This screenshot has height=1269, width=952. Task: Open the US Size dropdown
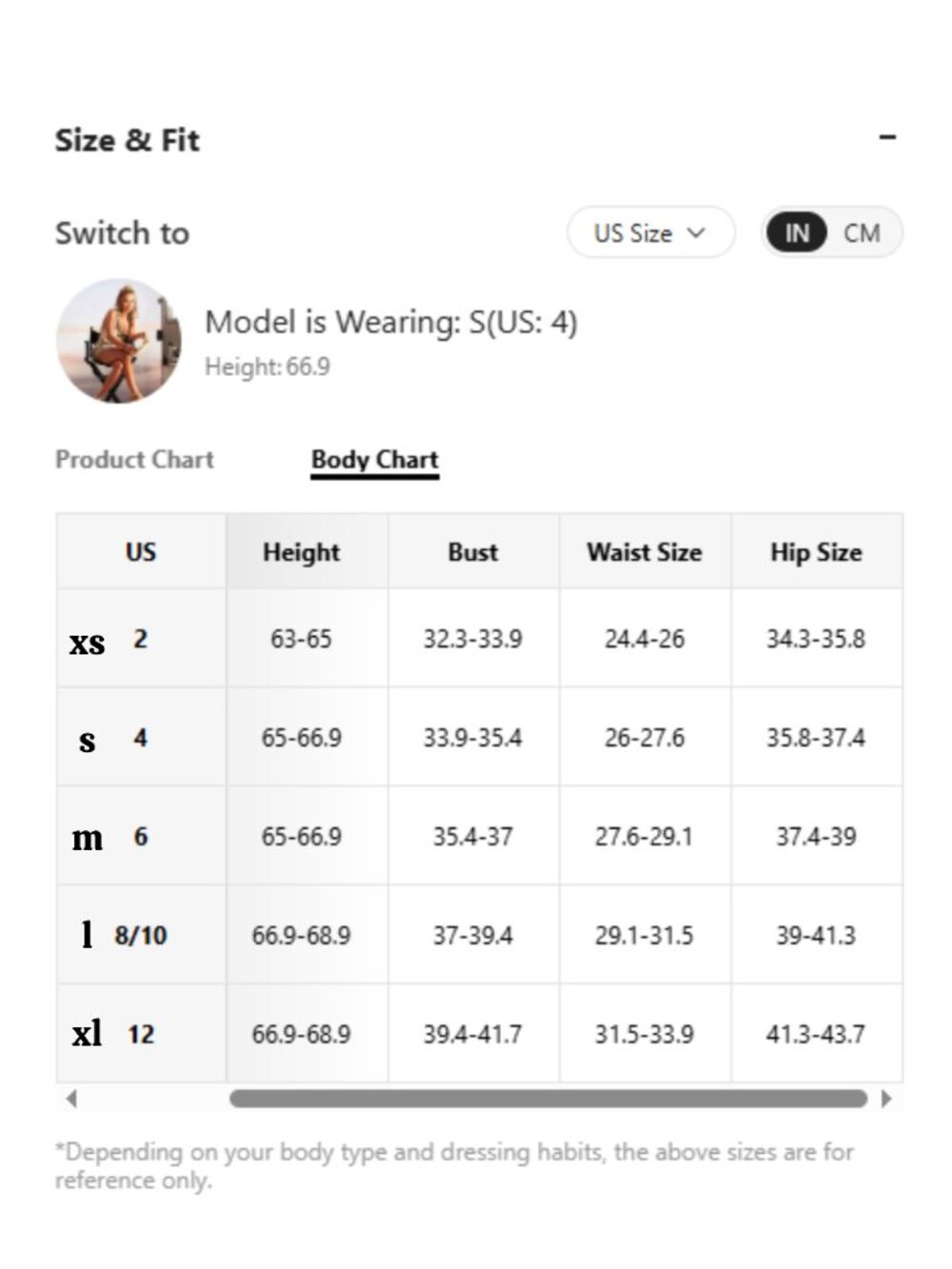point(651,232)
